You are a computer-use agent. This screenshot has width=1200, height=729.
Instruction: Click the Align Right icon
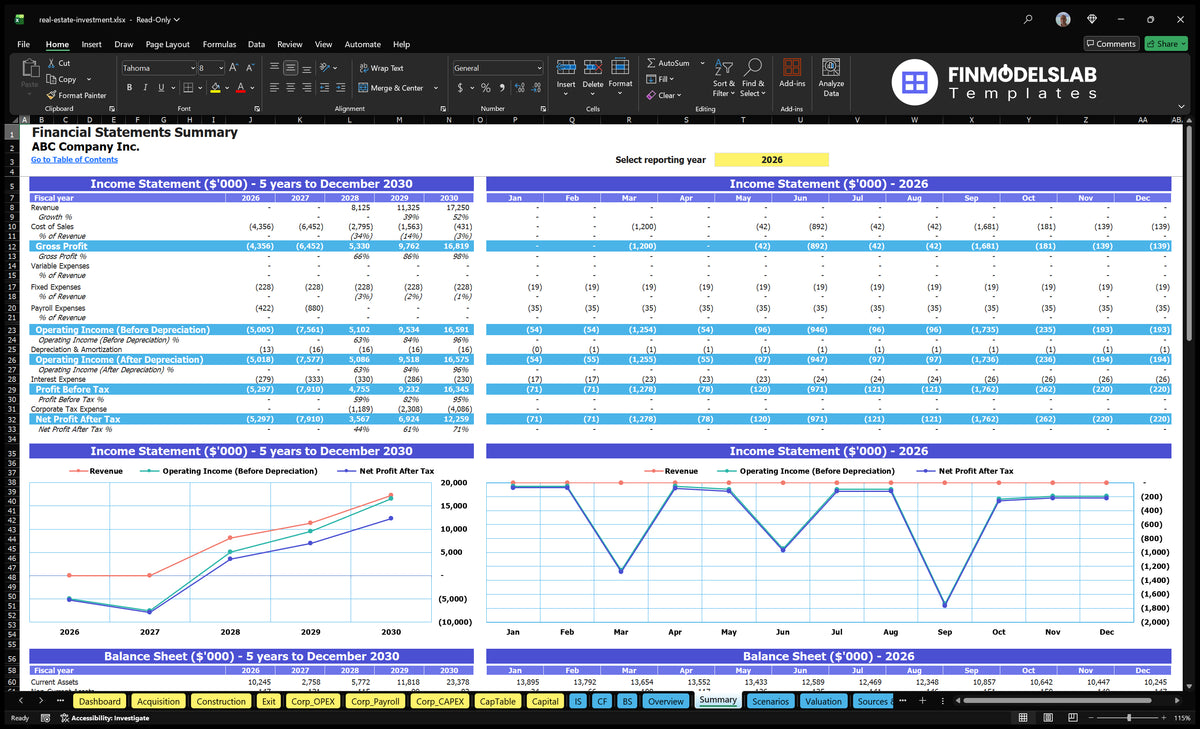point(307,87)
